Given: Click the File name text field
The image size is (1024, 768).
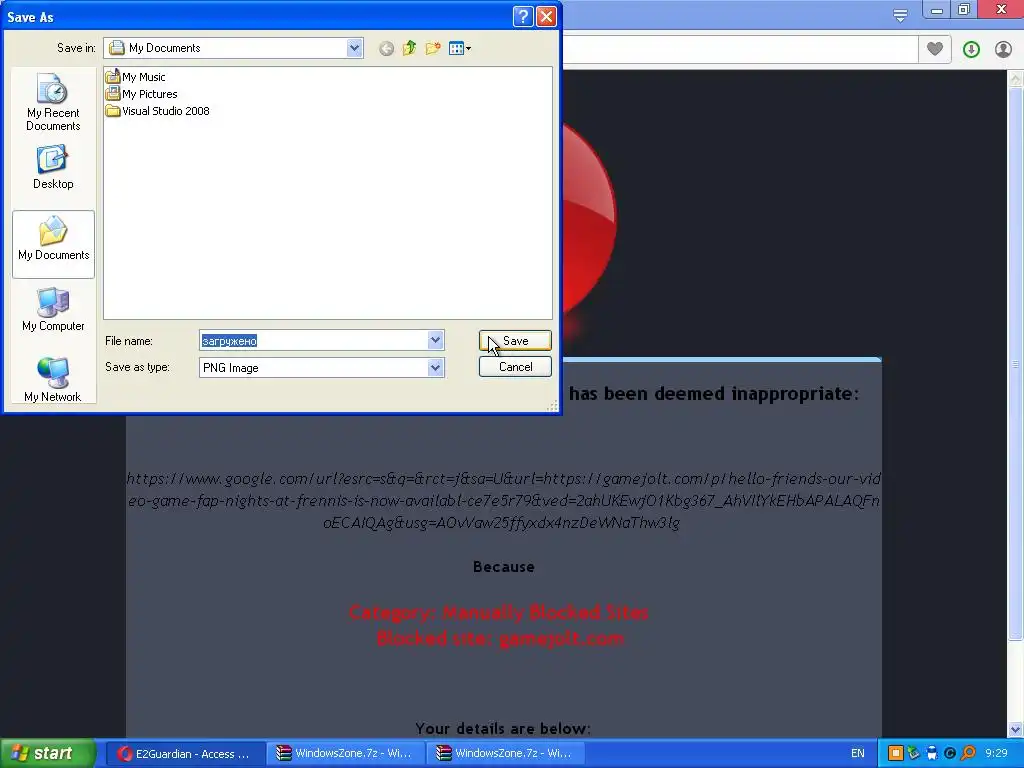Looking at the screenshot, I should point(313,340).
